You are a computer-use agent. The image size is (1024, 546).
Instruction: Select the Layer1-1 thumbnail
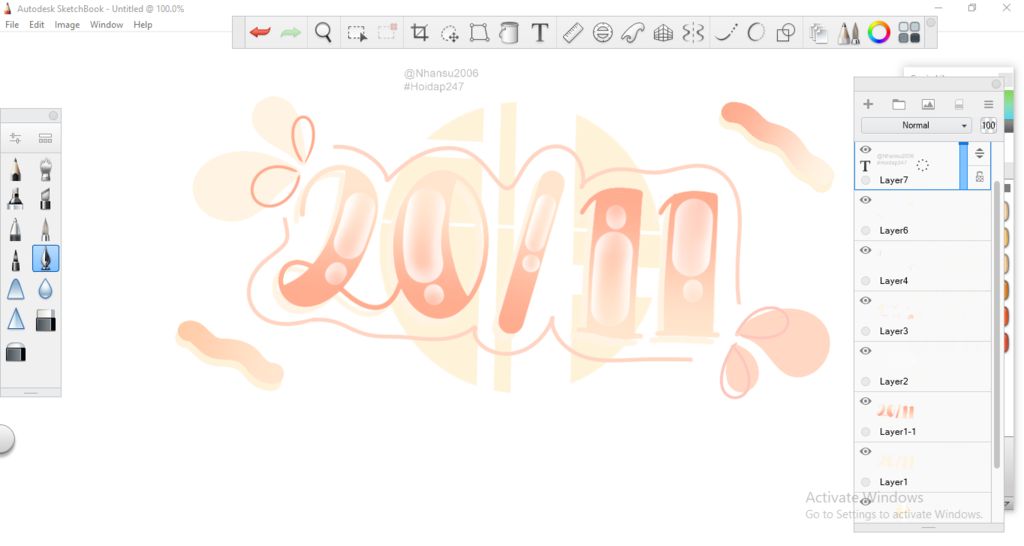pyautogui.click(x=895, y=411)
